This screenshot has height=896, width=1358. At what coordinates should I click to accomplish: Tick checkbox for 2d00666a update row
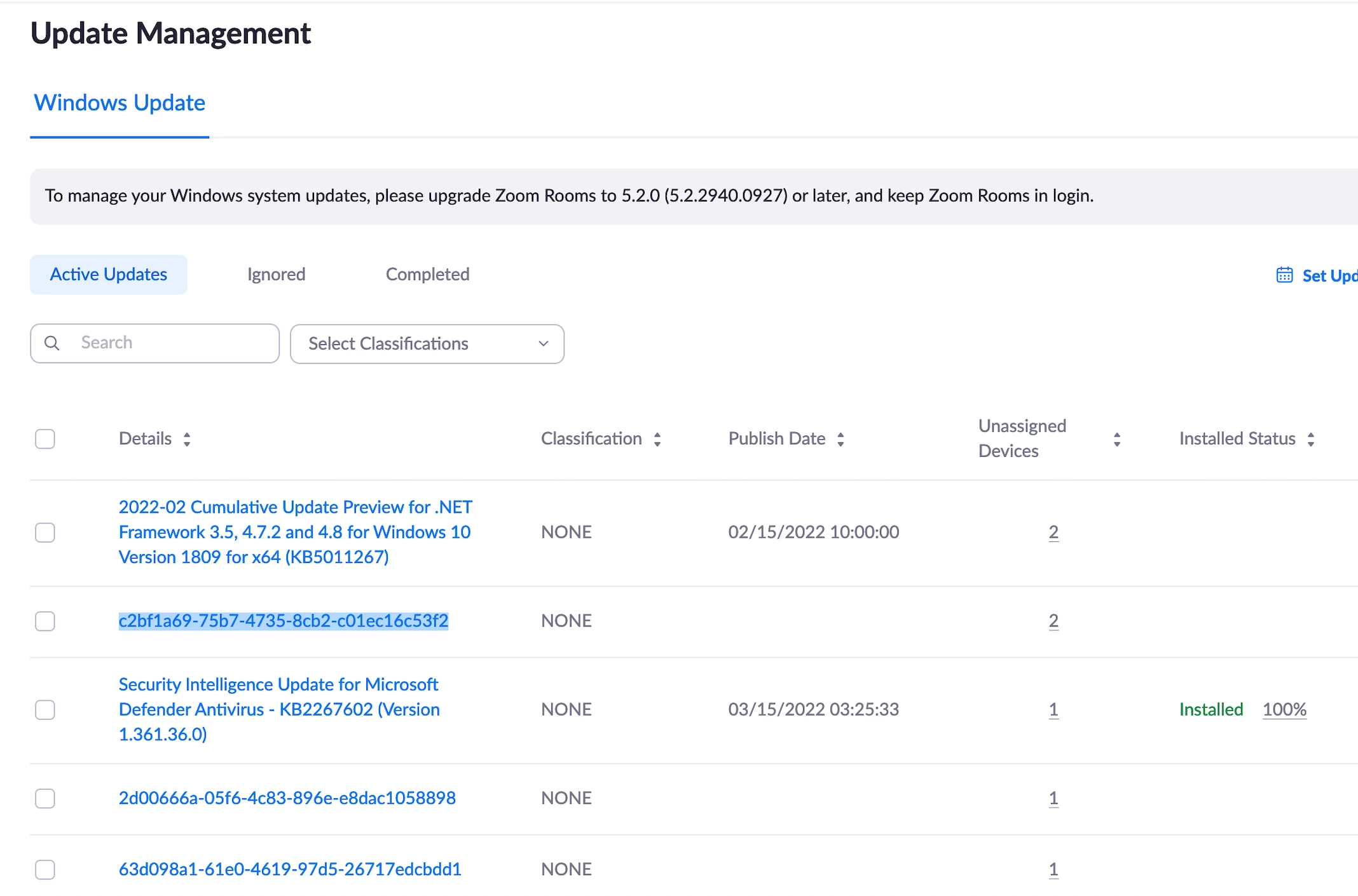tap(45, 798)
